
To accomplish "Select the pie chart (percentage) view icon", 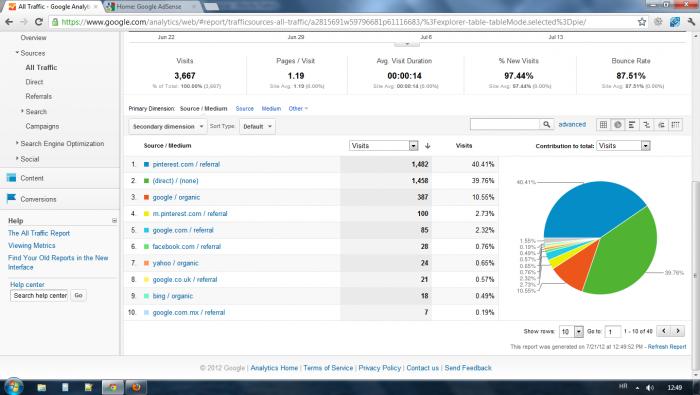I will [x=618, y=125].
